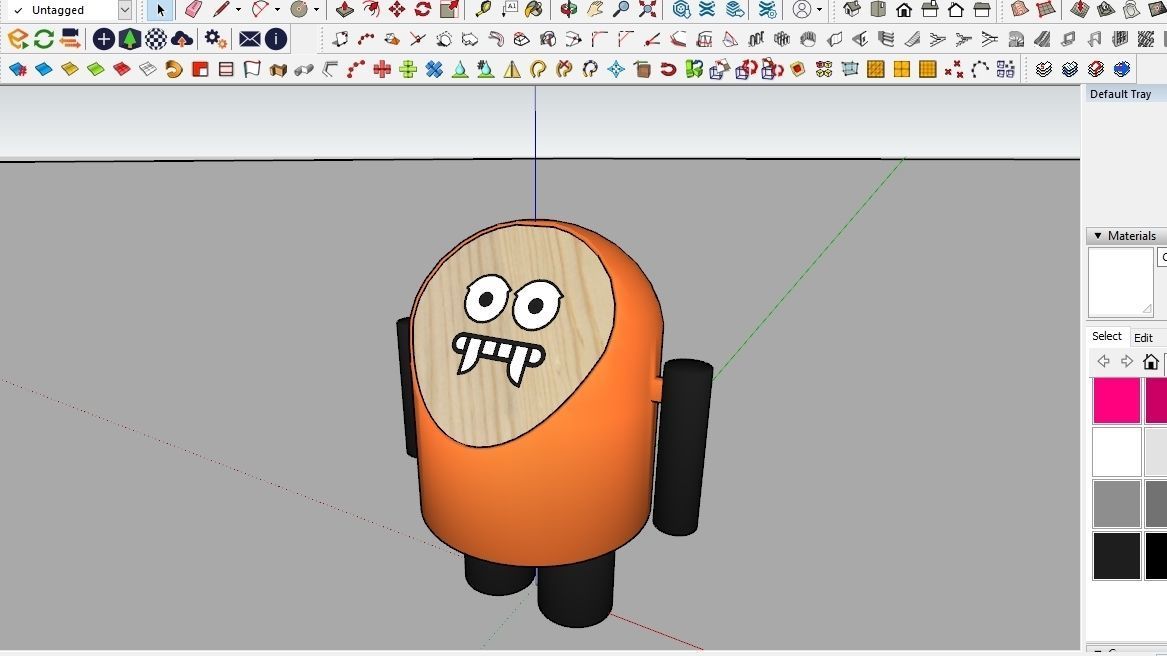
Task: Click the materials home button
Action: pos(1151,361)
